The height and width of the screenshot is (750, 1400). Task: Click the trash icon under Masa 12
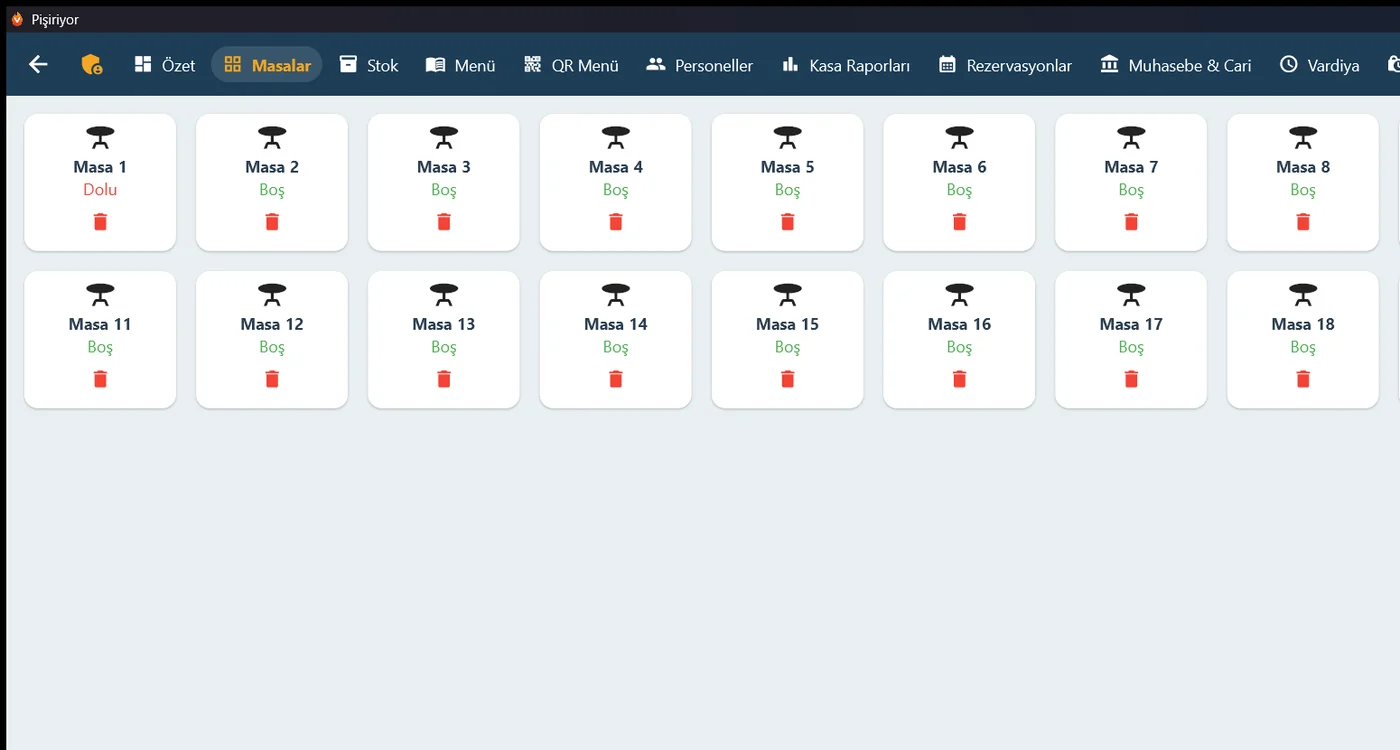click(x=272, y=379)
